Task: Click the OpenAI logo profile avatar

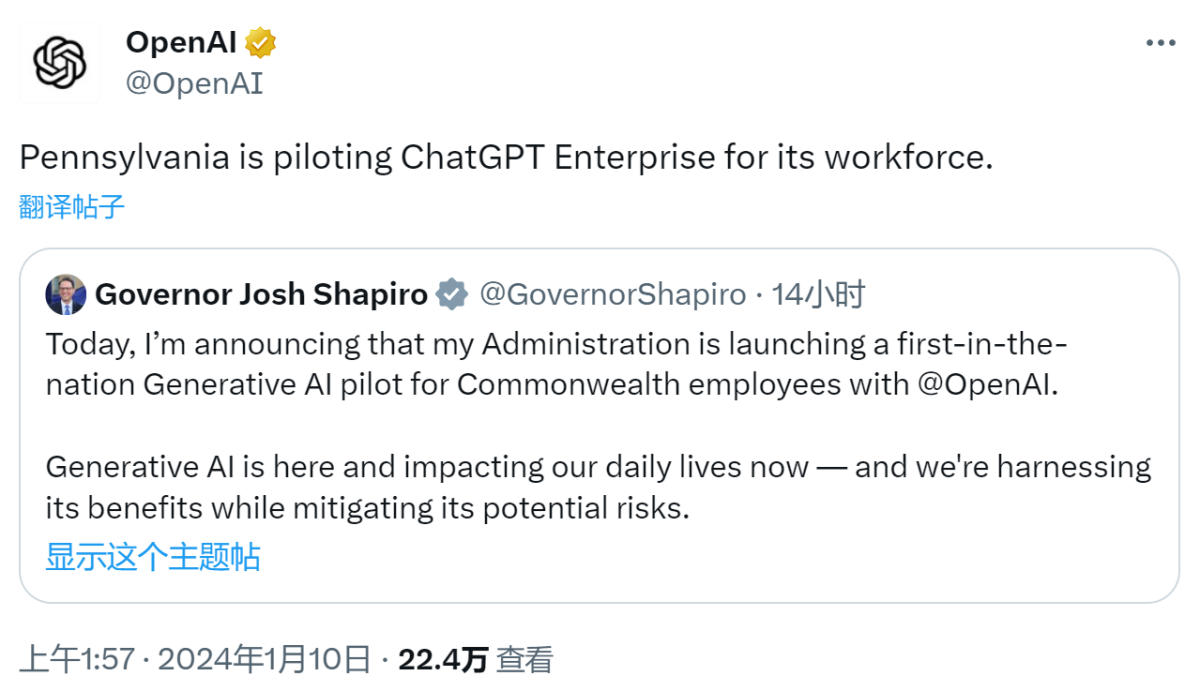Action: [60, 63]
